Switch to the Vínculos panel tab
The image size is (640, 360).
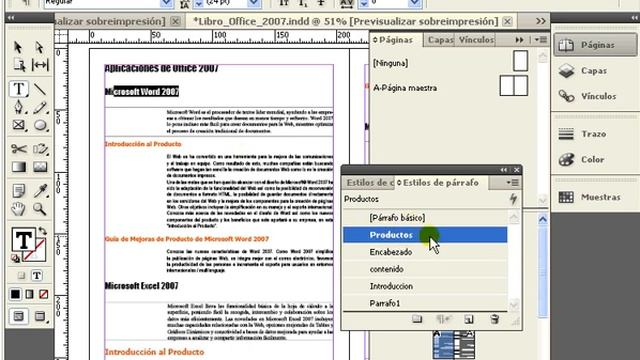(476, 40)
